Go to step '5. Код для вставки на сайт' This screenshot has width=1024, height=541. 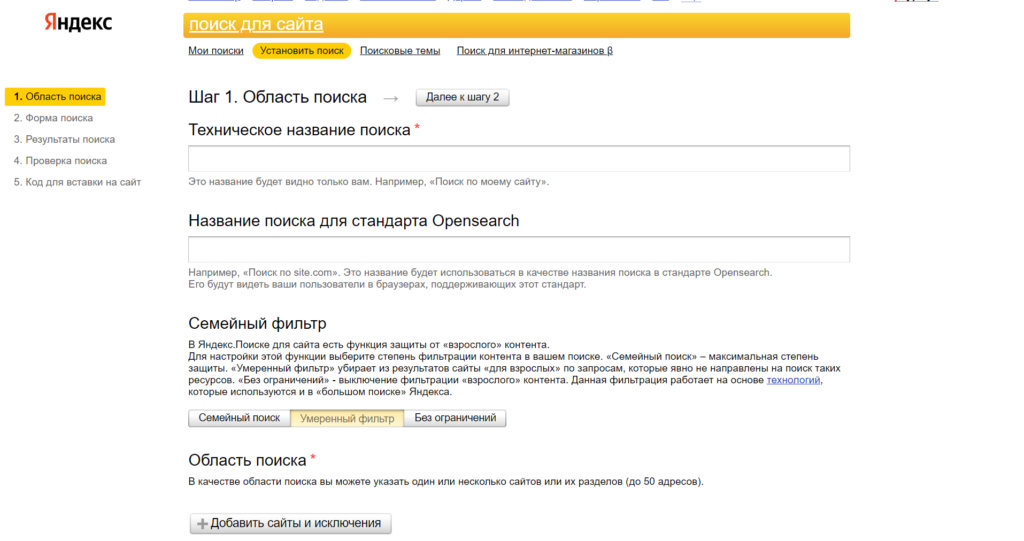[x=77, y=182]
